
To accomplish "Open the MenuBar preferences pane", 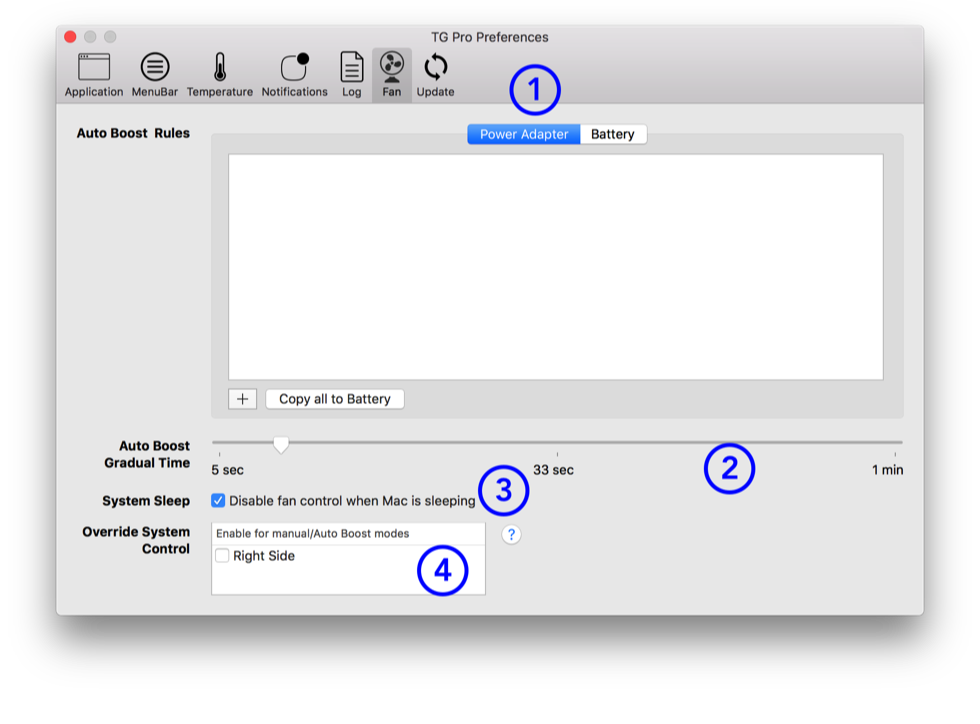I will click(154, 75).
